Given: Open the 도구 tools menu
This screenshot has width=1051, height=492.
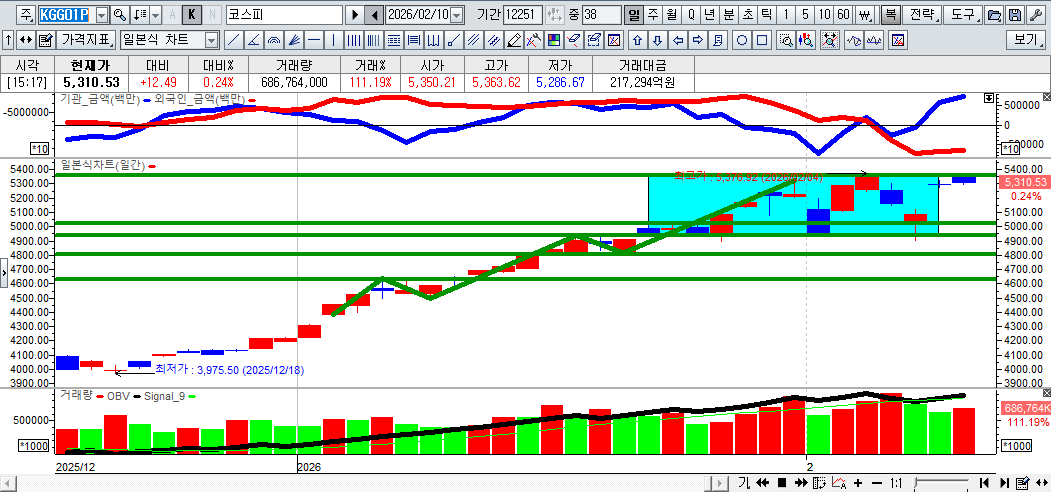Looking at the screenshot, I should [x=962, y=15].
